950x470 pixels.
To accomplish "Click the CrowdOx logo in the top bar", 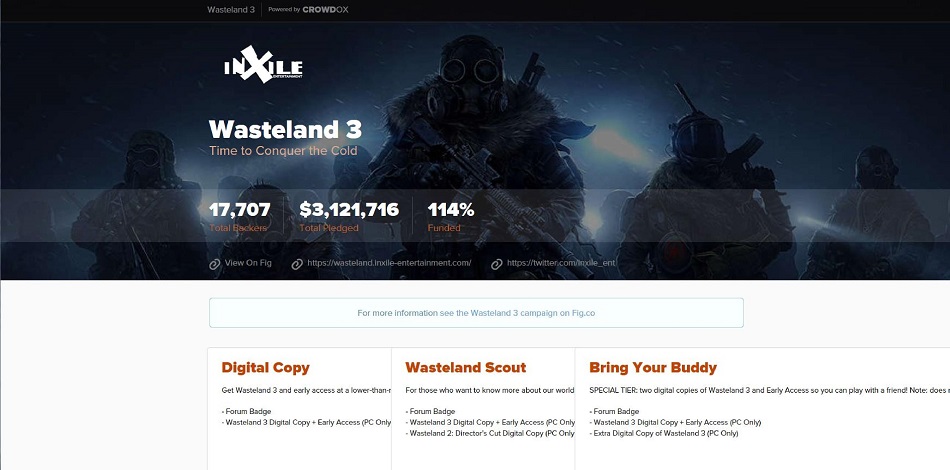I will click(x=325, y=10).
